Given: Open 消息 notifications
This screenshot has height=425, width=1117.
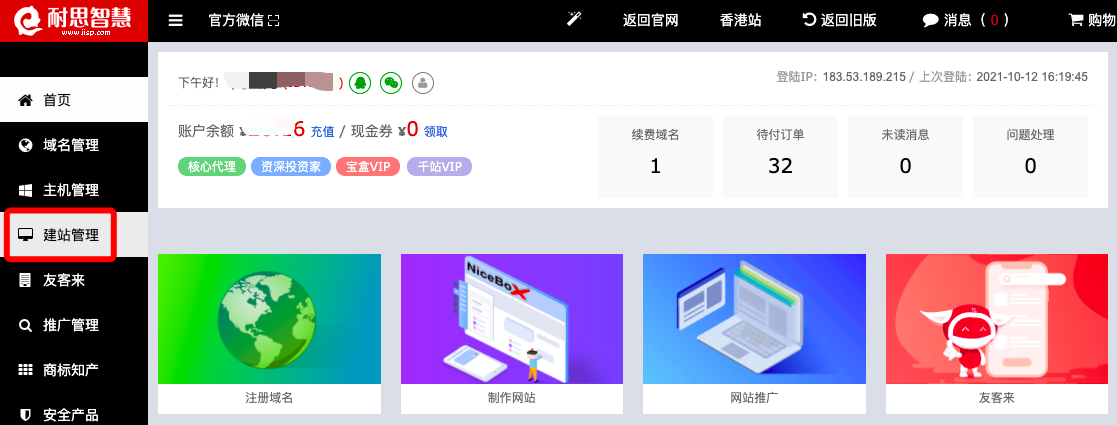Looking at the screenshot, I should coord(965,20).
